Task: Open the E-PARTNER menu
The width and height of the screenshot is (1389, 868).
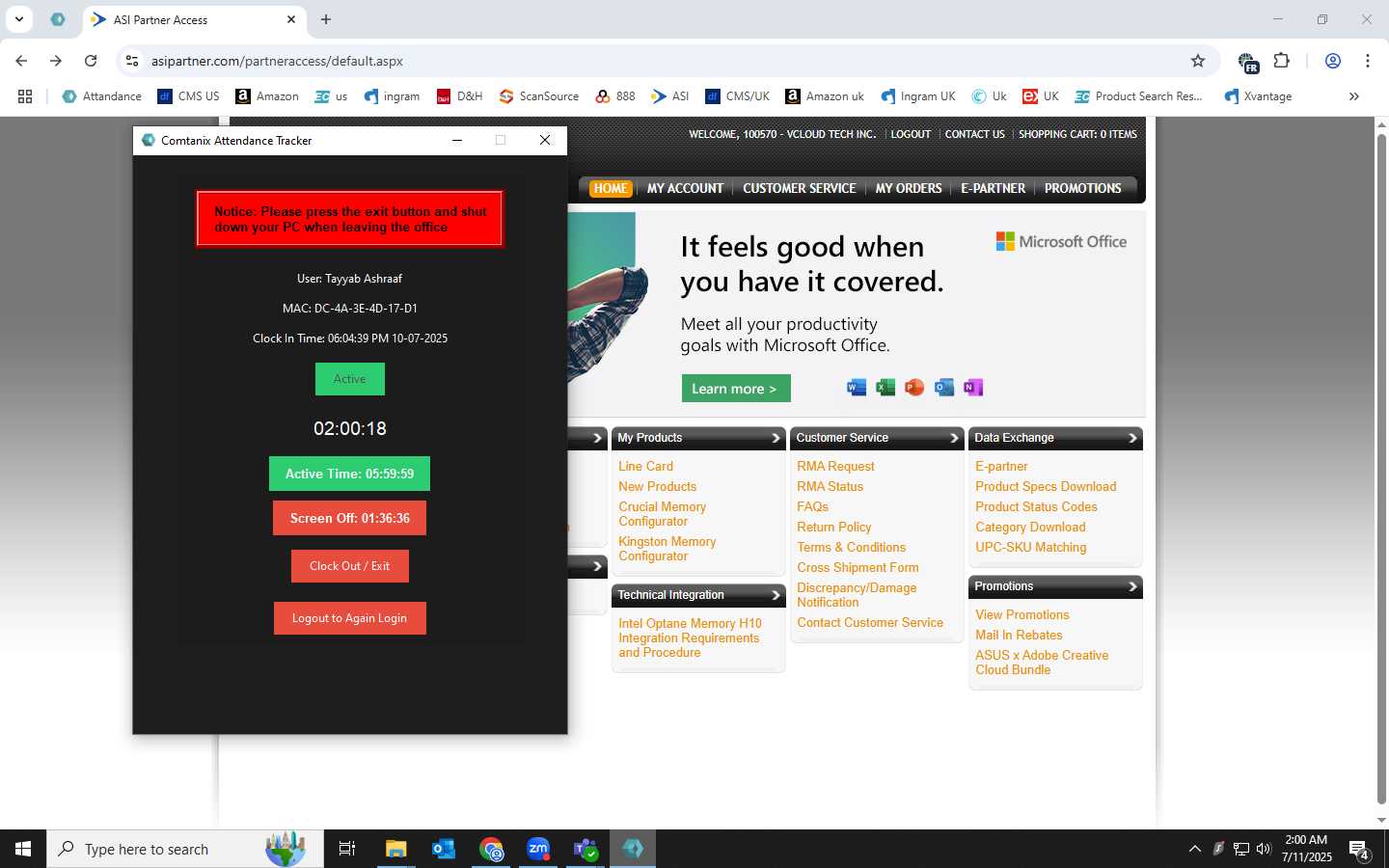Action: pos(993,189)
